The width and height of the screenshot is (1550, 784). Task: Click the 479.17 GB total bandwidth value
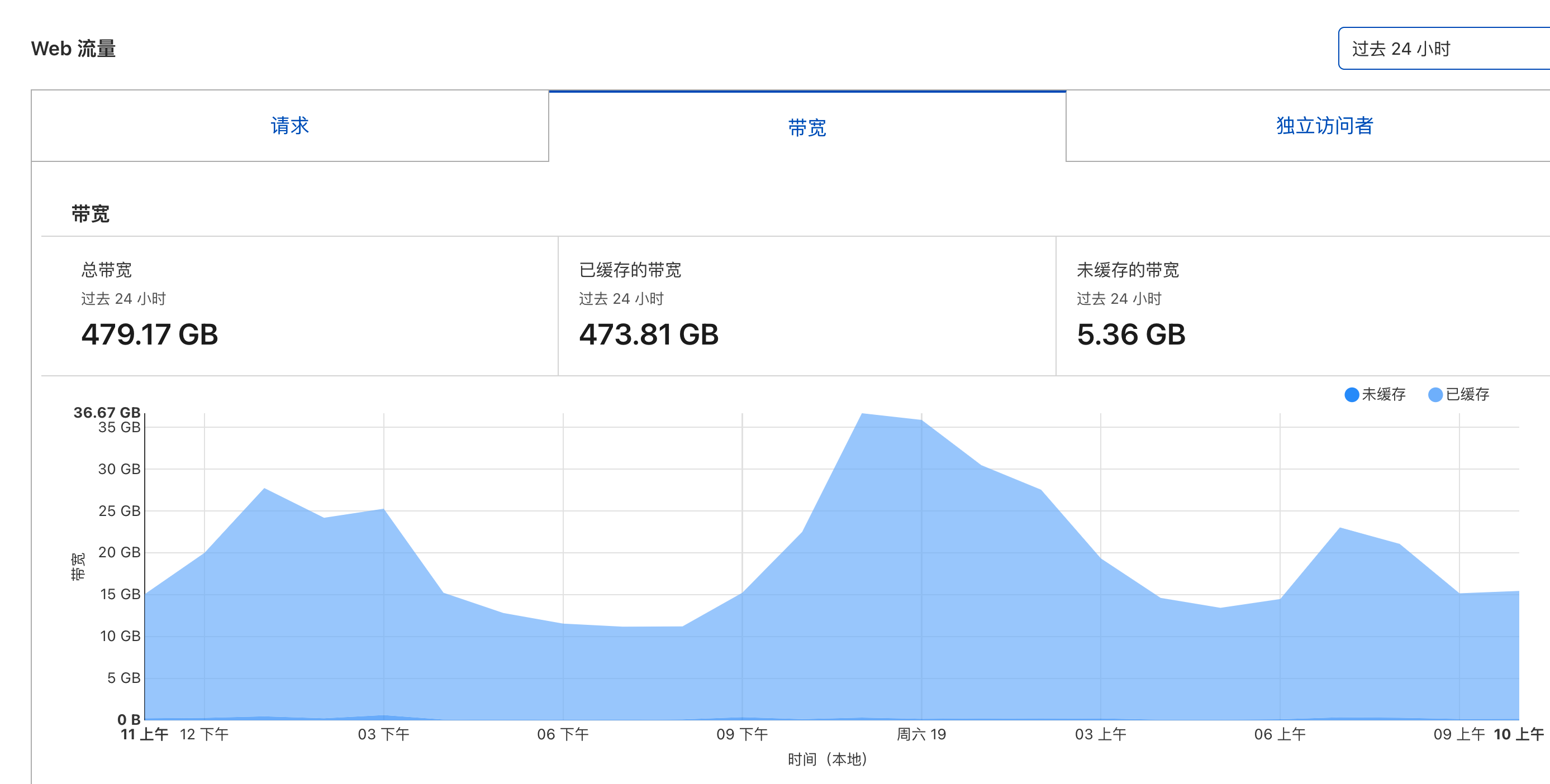[x=149, y=334]
